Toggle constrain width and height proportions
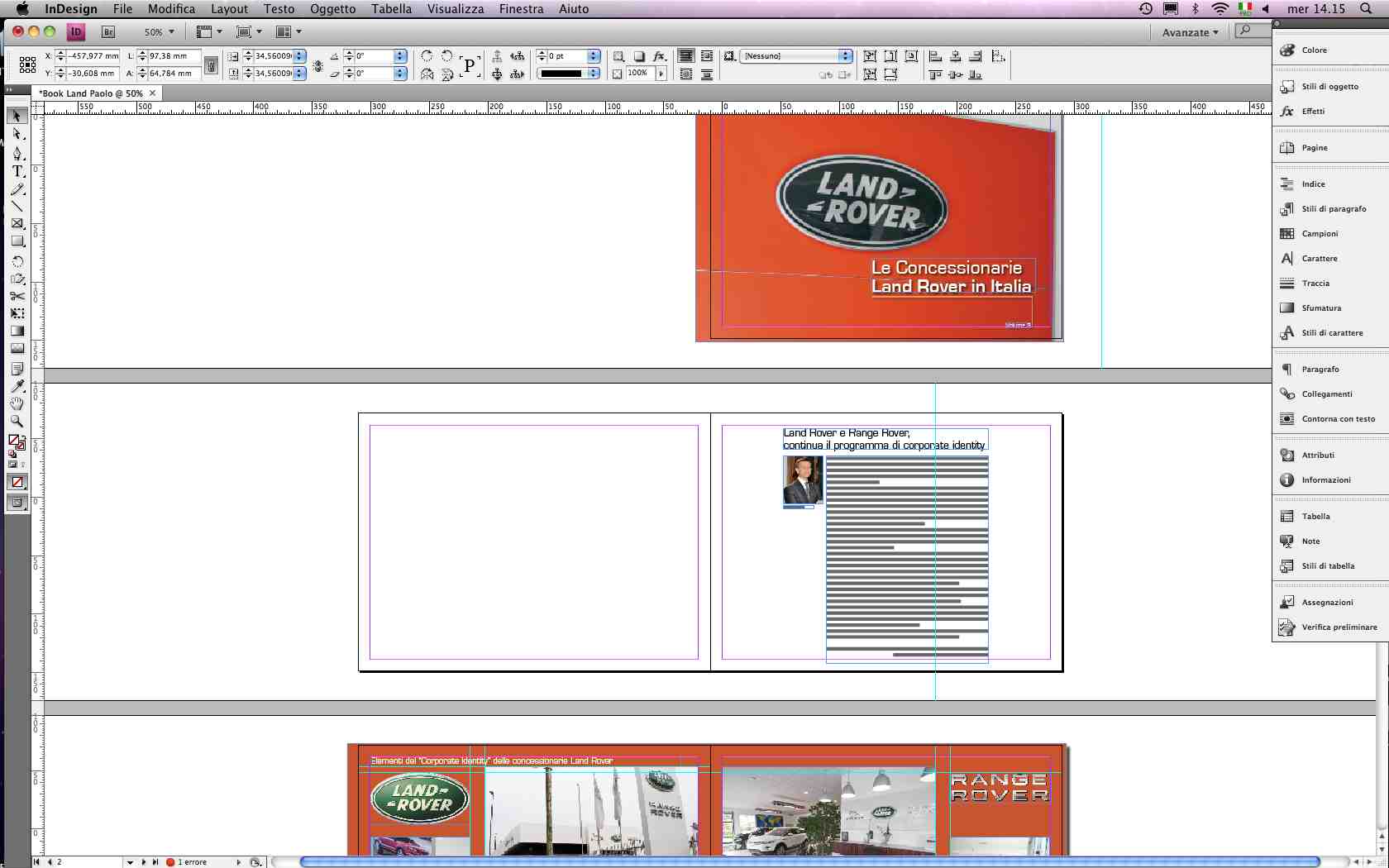The width and height of the screenshot is (1389, 868). coord(212,65)
